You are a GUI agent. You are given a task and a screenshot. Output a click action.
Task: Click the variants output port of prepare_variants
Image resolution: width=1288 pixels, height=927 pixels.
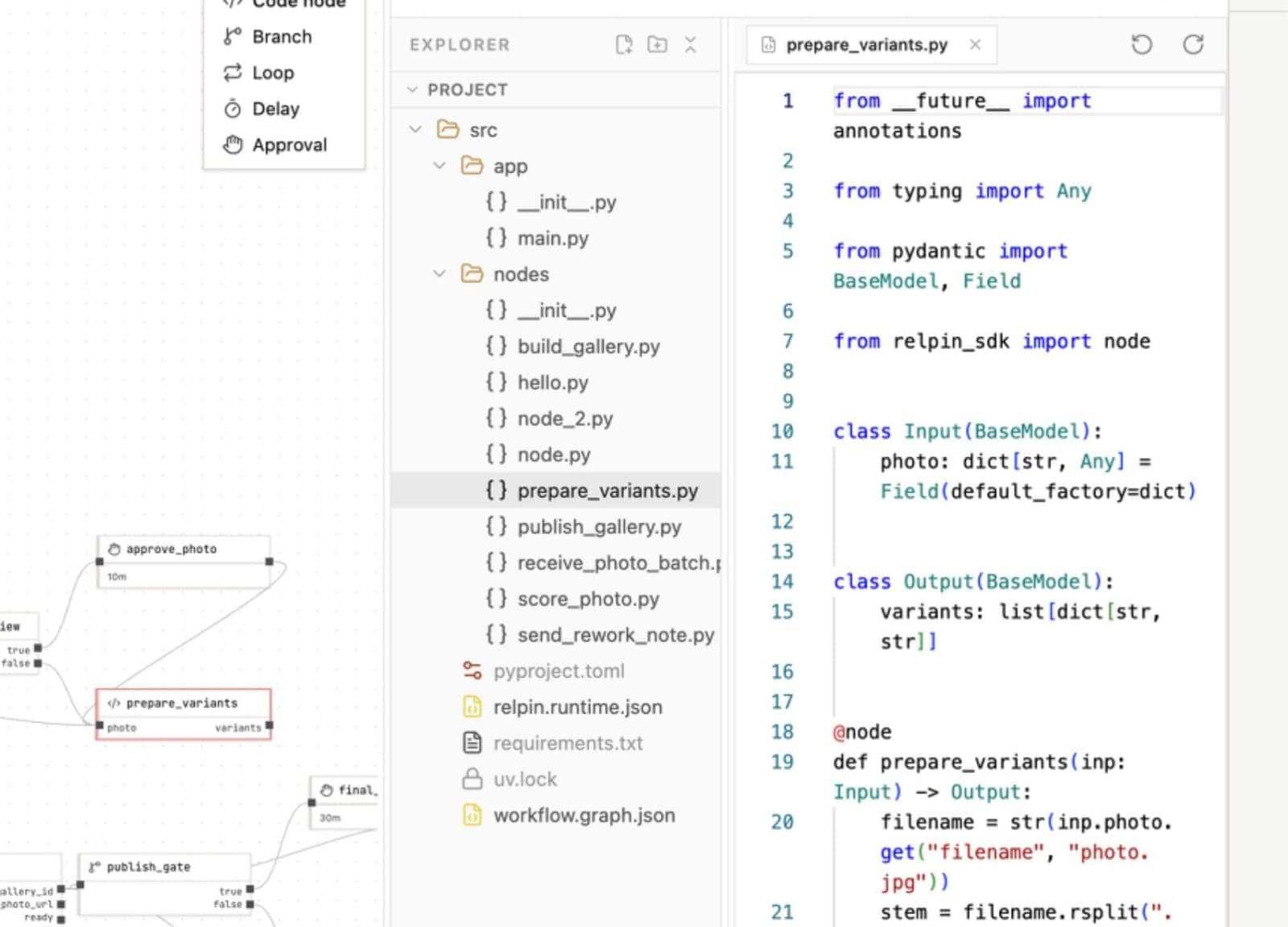[269, 725]
